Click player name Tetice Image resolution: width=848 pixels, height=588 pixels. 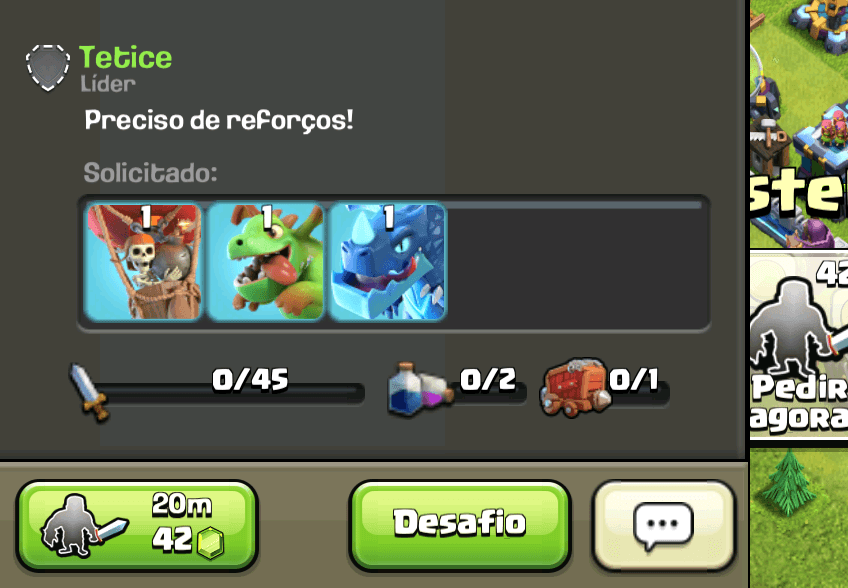click(x=125, y=57)
